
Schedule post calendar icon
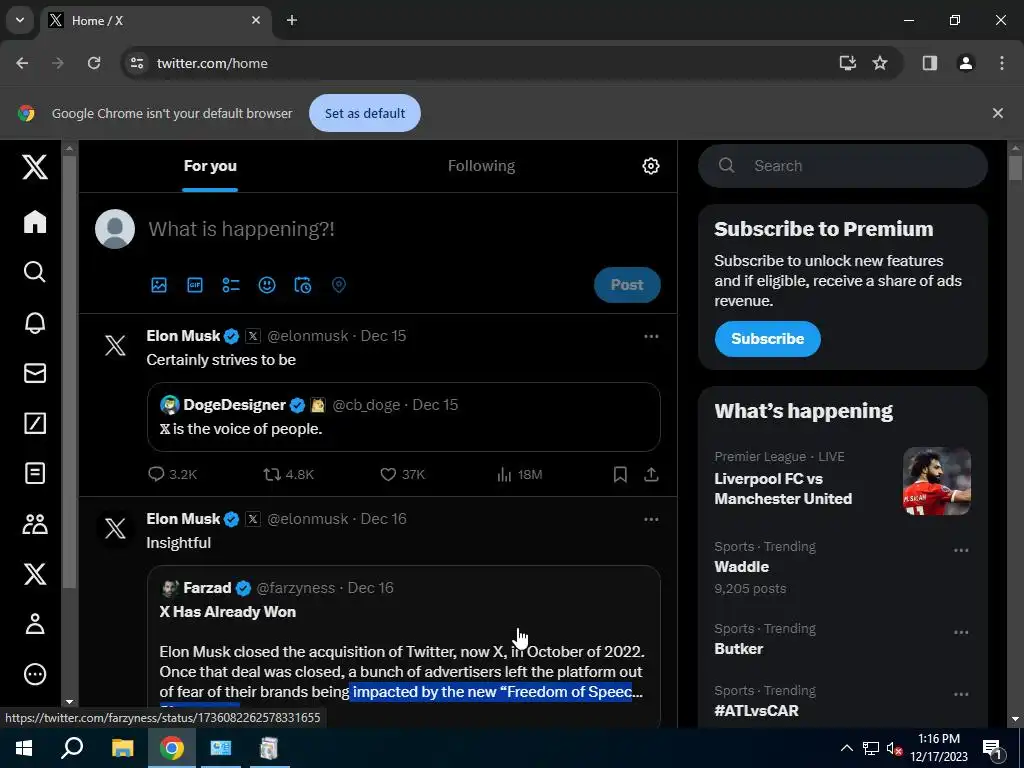coord(303,285)
